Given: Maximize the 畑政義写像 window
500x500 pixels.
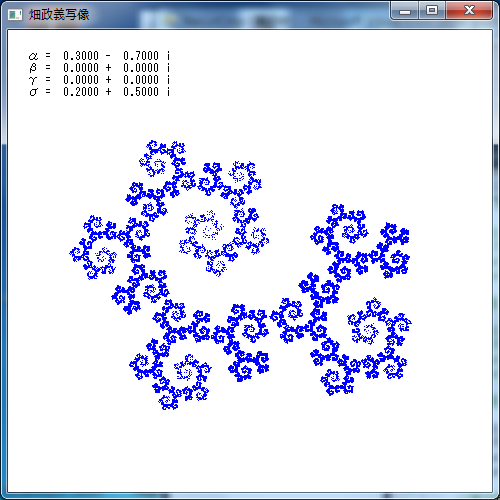Looking at the screenshot, I should 432,11.
